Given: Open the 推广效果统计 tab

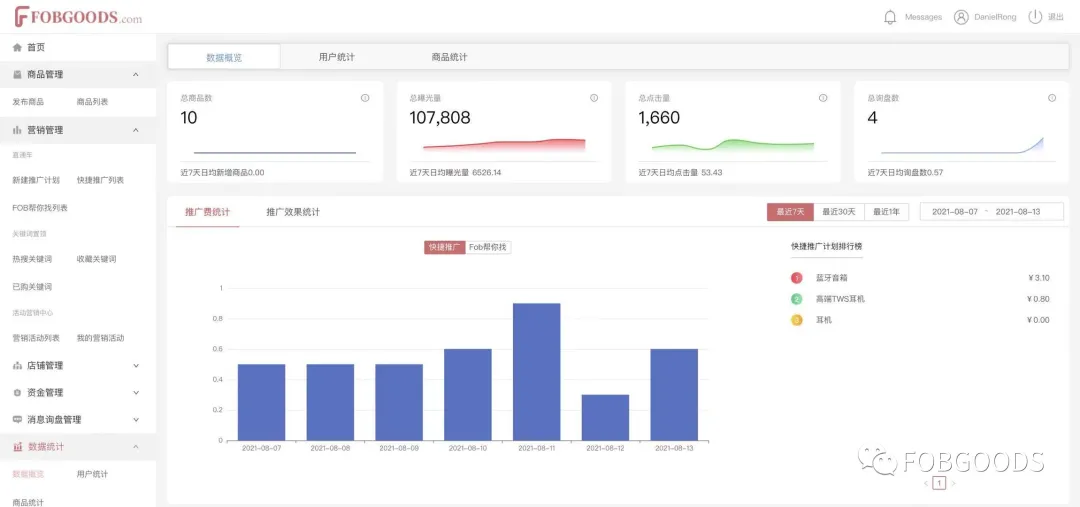Looking at the screenshot, I should pos(293,212).
